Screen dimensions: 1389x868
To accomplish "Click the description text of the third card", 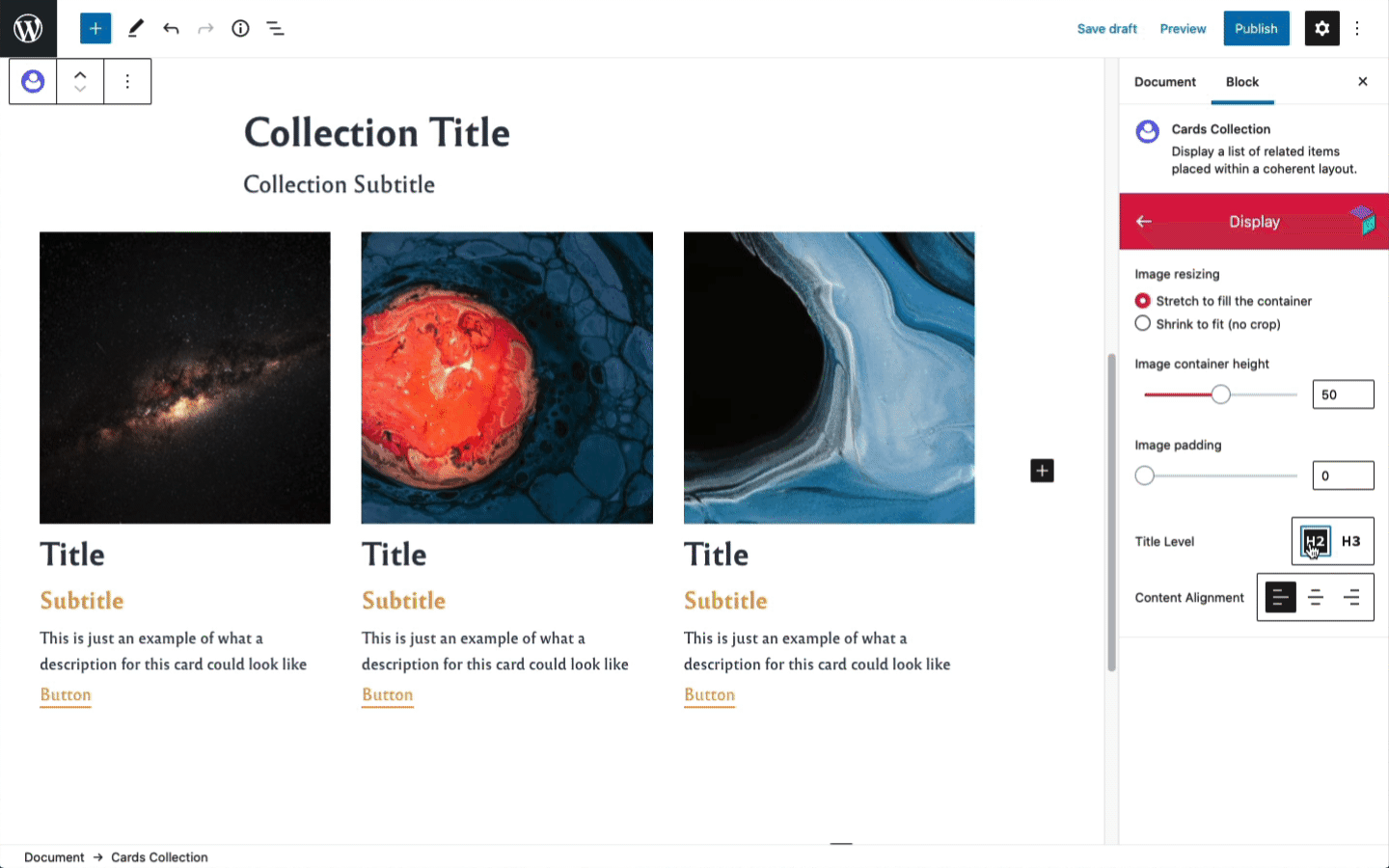I will [x=817, y=651].
